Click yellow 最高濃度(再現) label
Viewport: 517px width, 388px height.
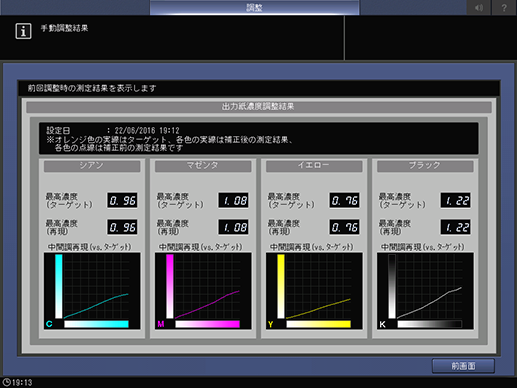pos(284,227)
